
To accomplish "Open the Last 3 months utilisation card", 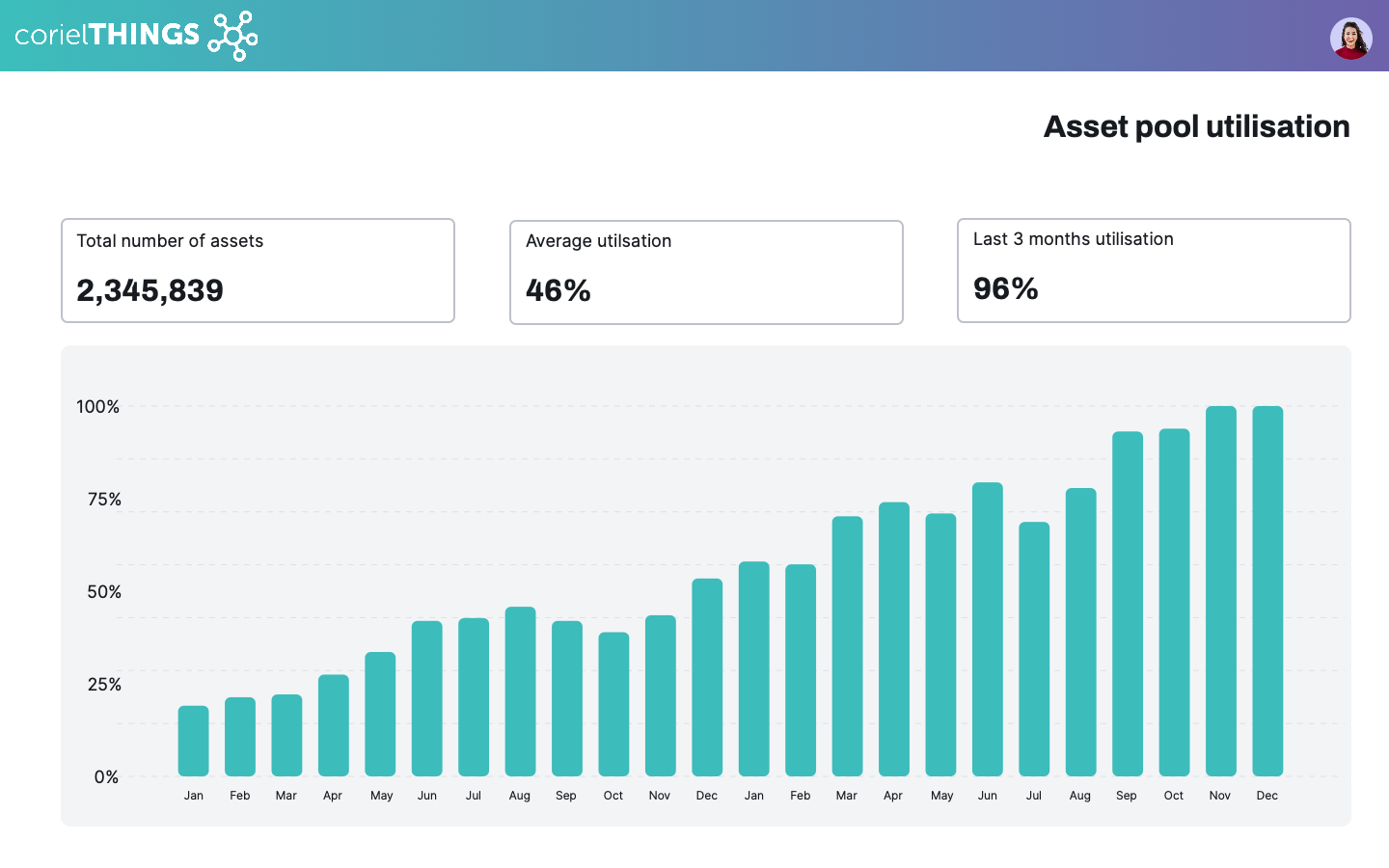I will coord(1154,270).
